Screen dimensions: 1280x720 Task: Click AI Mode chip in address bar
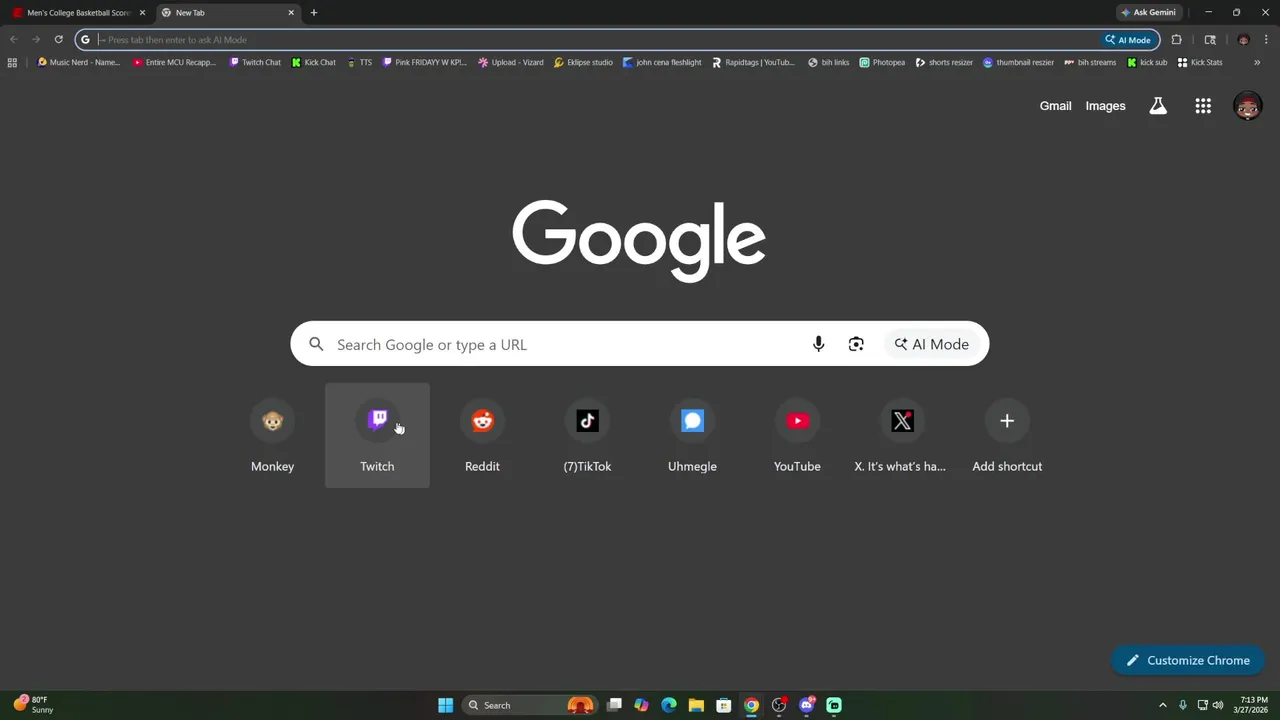(1128, 40)
